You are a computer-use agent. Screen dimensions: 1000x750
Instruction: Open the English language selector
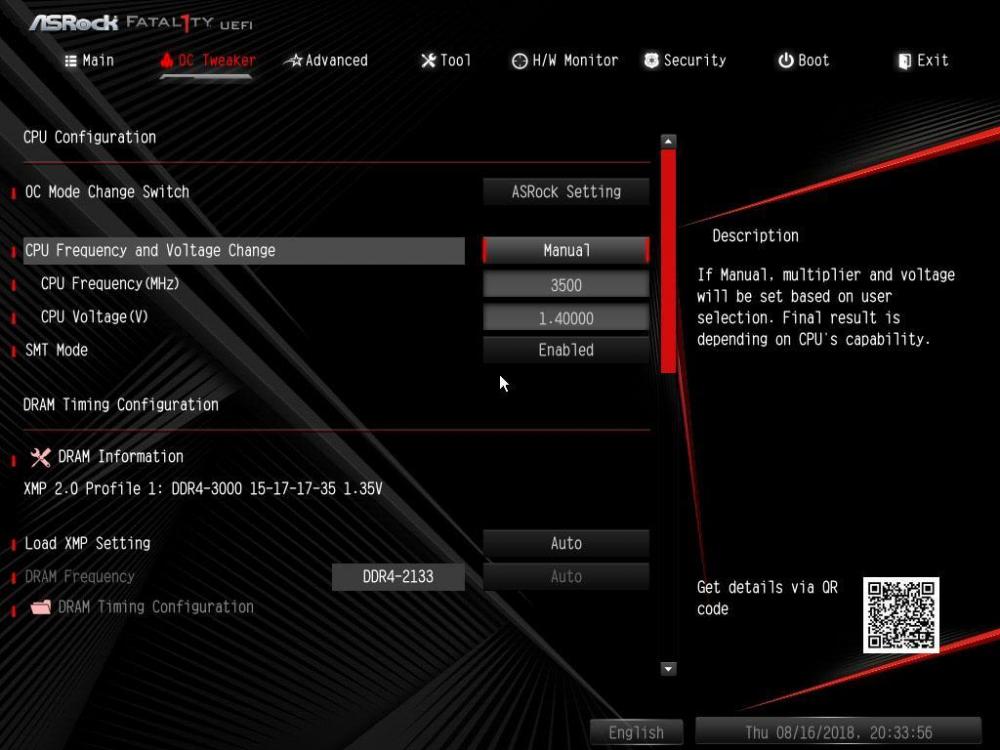(x=637, y=731)
